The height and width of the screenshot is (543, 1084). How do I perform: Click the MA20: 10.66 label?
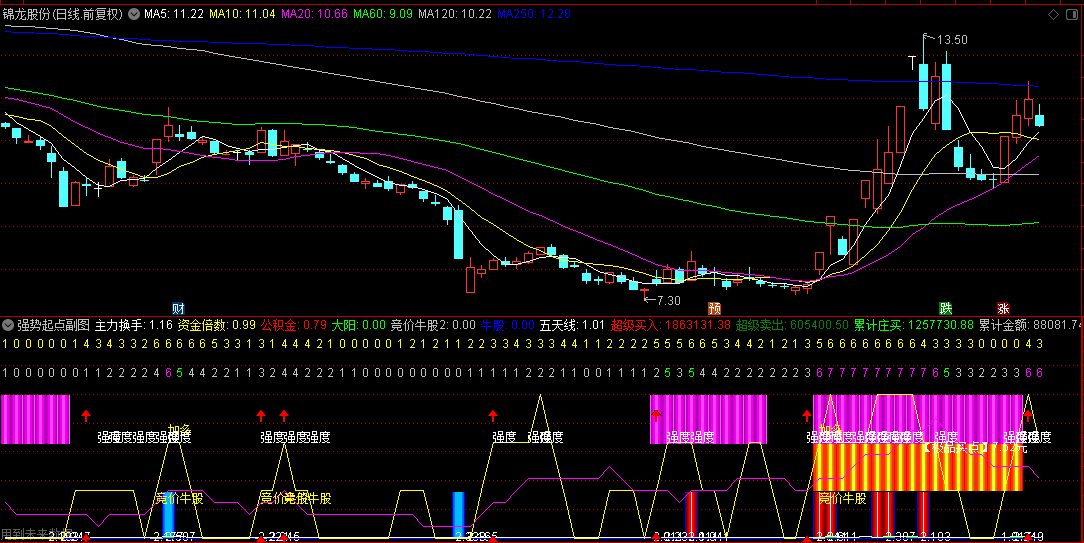tap(315, 14)
